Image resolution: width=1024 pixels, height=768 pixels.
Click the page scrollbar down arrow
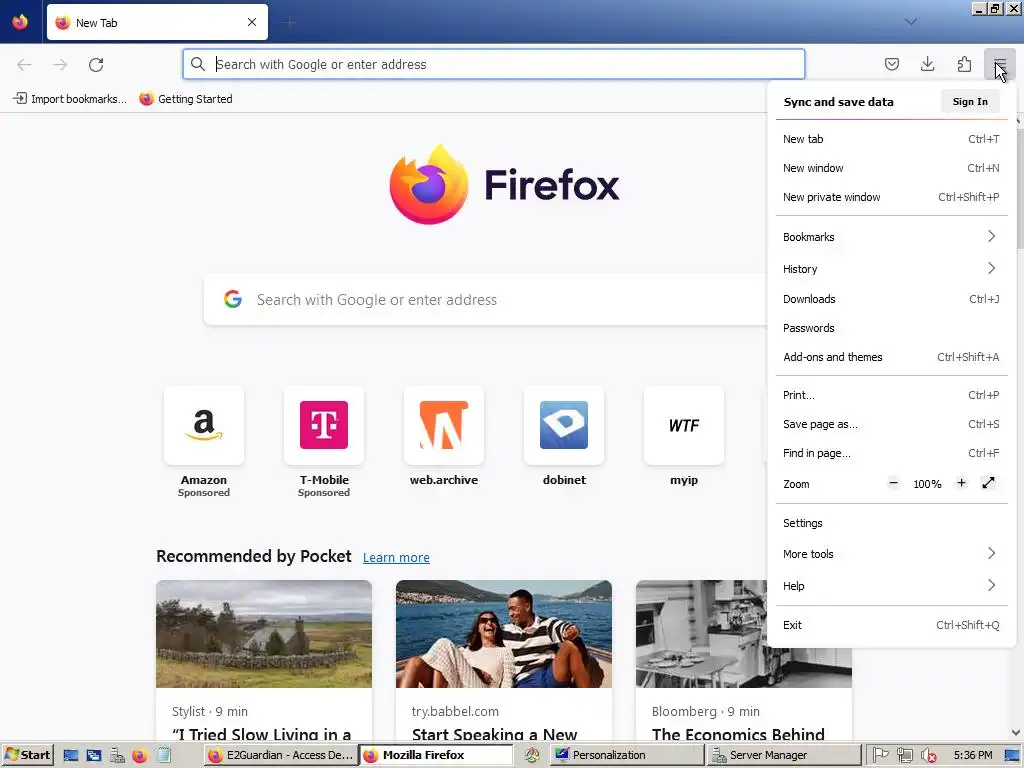(x=1016, y=733)
